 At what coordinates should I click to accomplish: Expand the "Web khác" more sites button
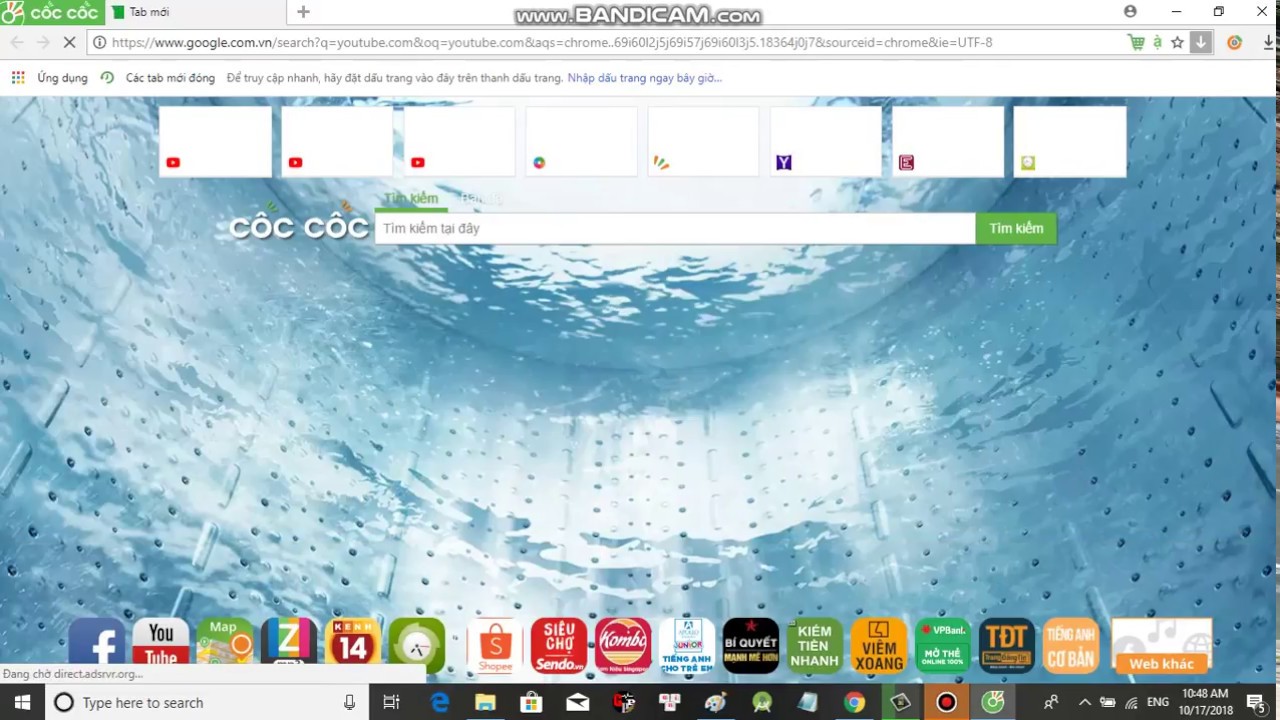point(1162,646)
